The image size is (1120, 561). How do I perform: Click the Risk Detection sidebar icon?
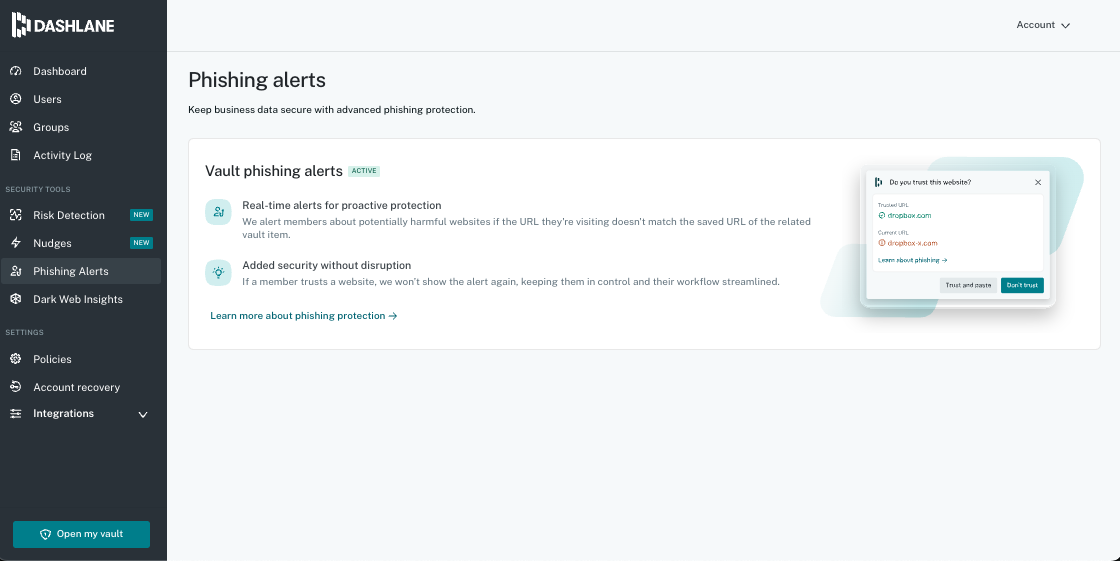16,215
